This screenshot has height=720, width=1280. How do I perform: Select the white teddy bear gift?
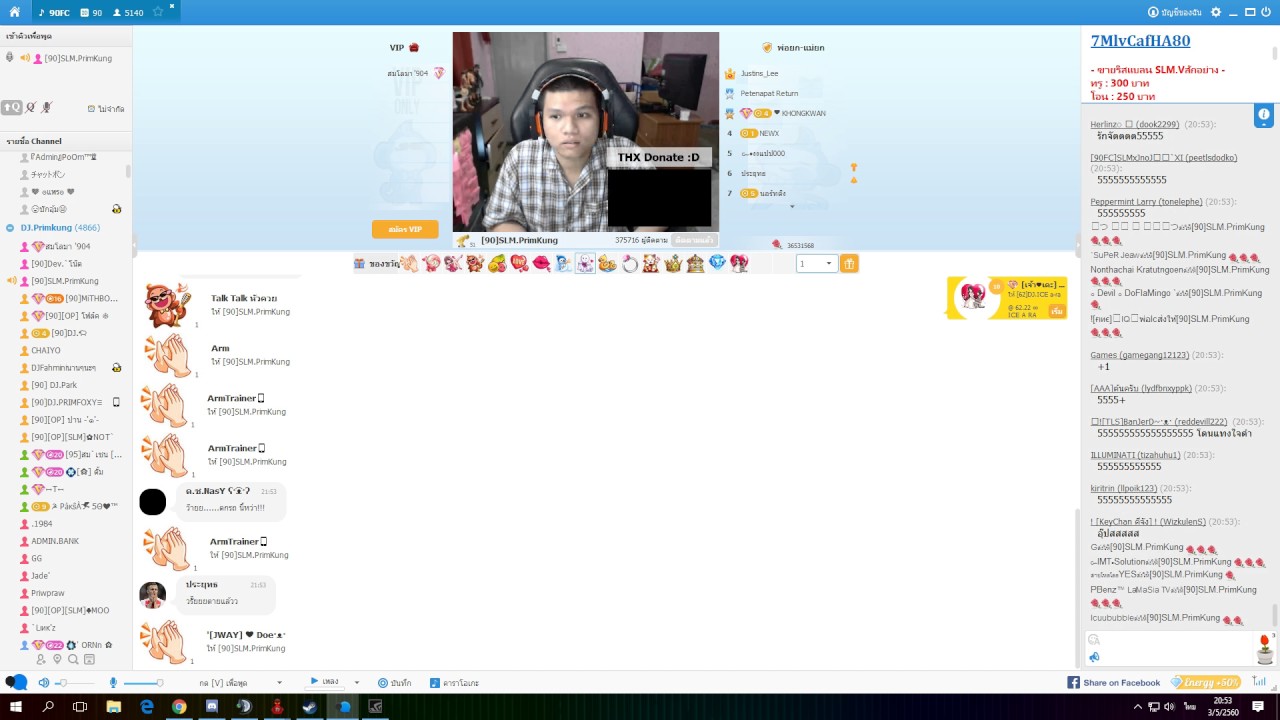(x=585, y=263)
